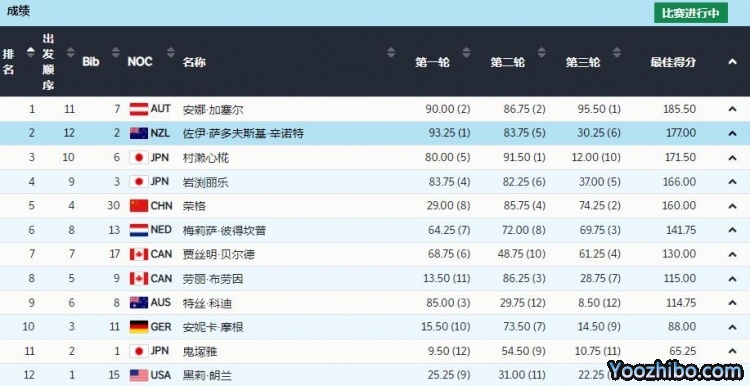750x386 pixels.
Task: Collapse all rows via header chevron
Action: tap(732, 62)
